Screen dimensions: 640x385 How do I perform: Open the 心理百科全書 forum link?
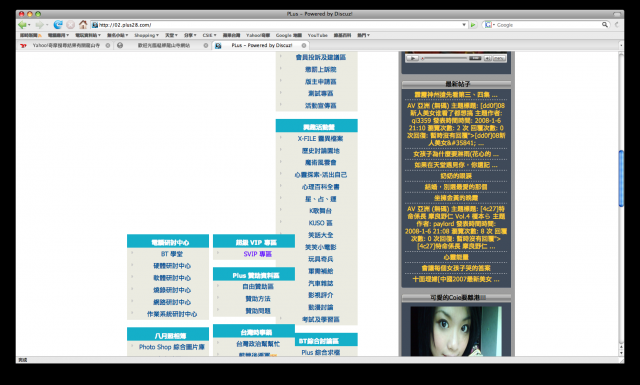point(320,187)
